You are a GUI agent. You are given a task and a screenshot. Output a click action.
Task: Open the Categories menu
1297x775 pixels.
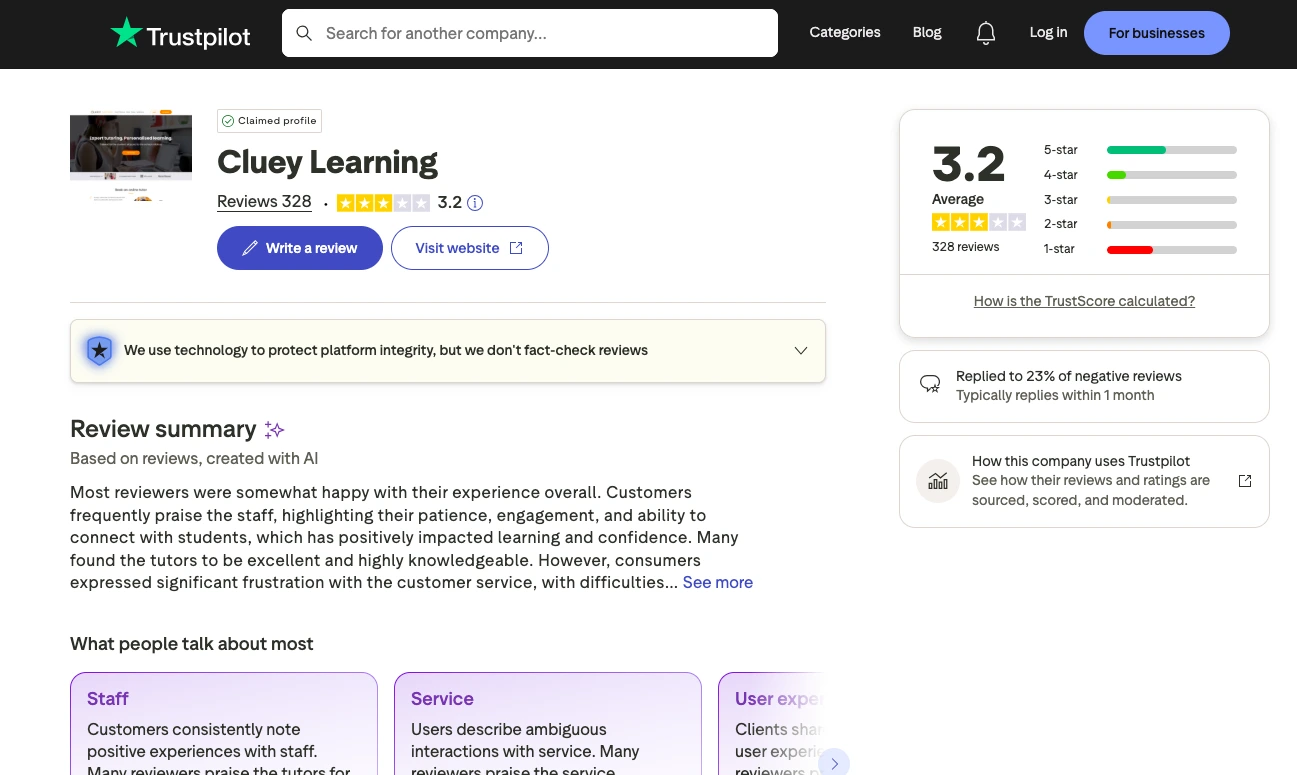(844, 32)
